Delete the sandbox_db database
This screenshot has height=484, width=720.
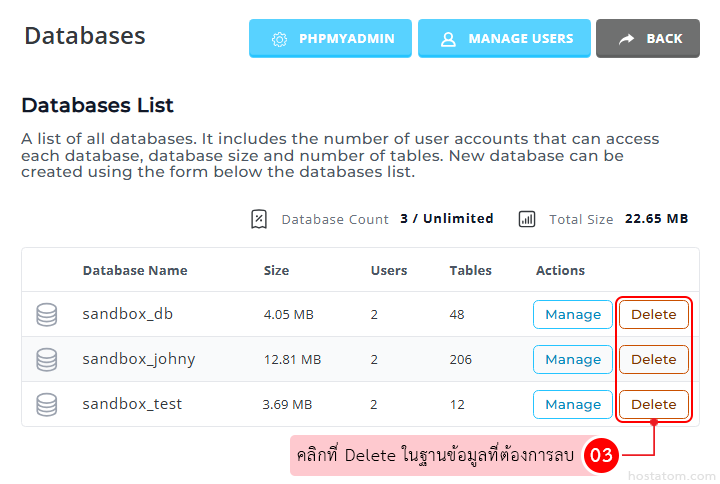point(653,314)
